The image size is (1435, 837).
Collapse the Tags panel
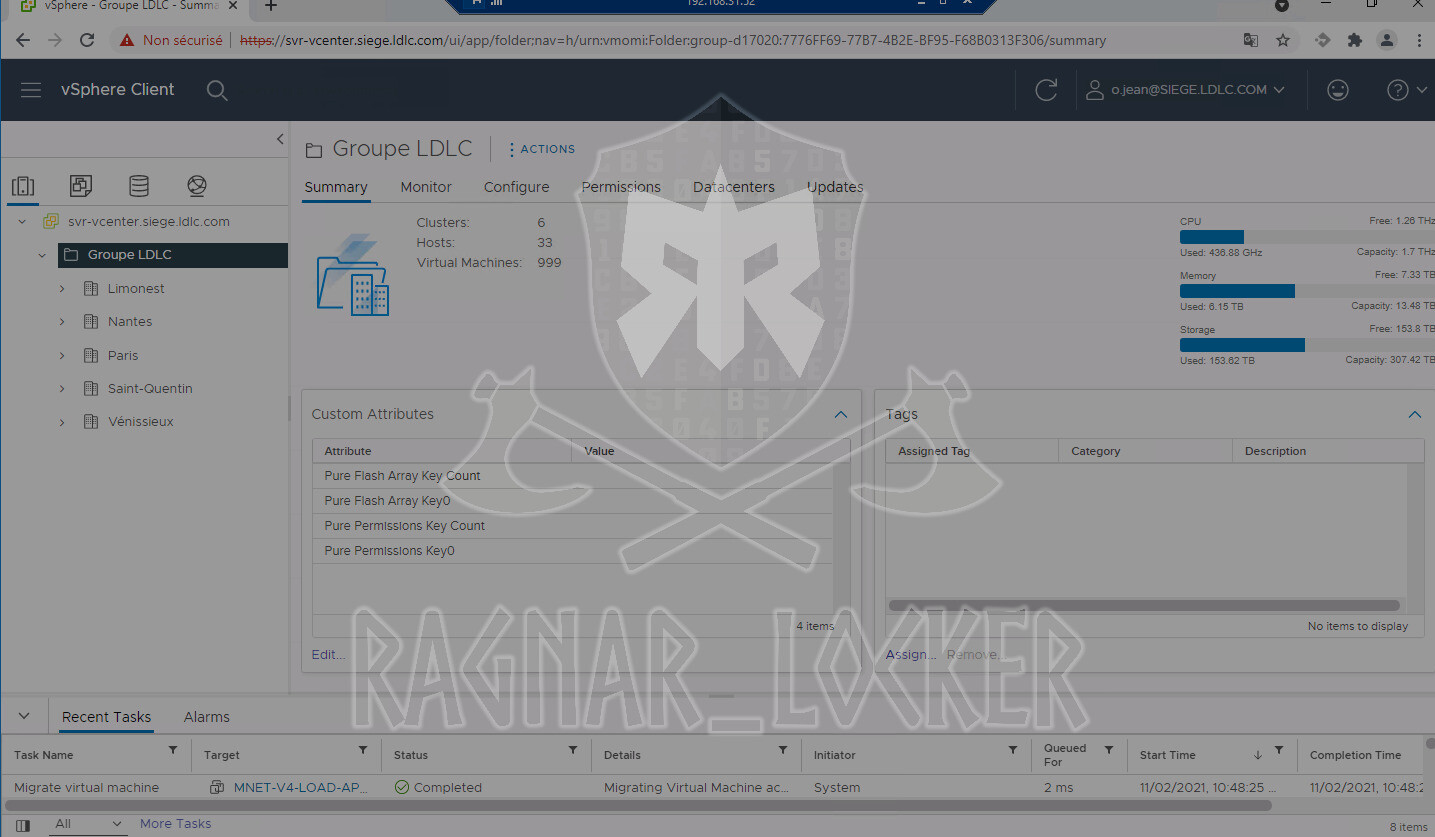click(x=1415, y=414)
